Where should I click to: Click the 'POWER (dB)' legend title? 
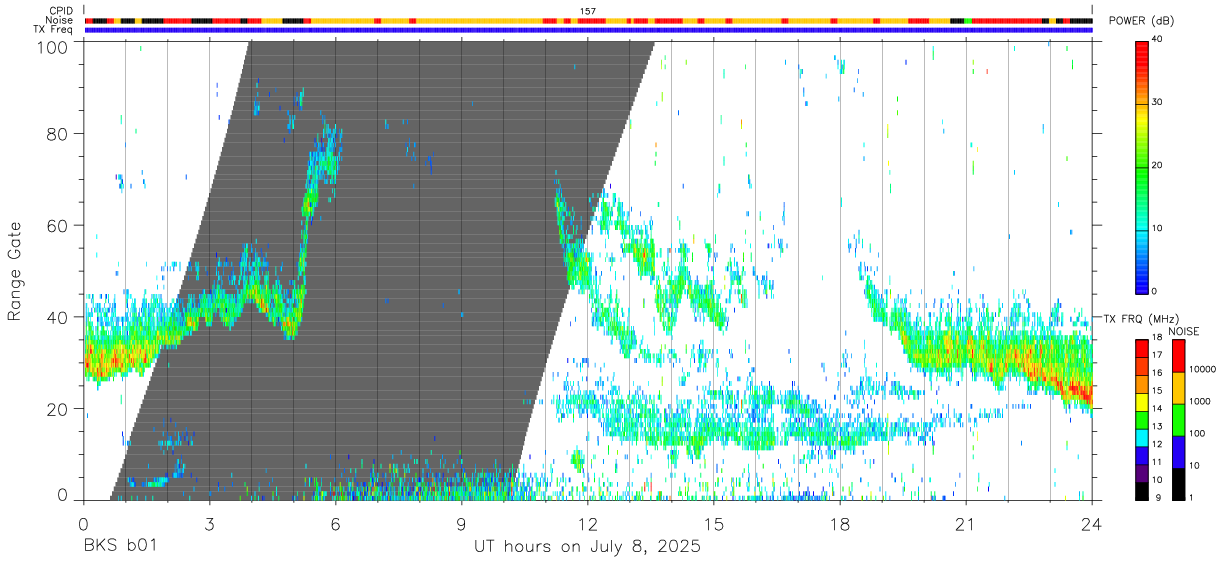[x=1143, y=20]
